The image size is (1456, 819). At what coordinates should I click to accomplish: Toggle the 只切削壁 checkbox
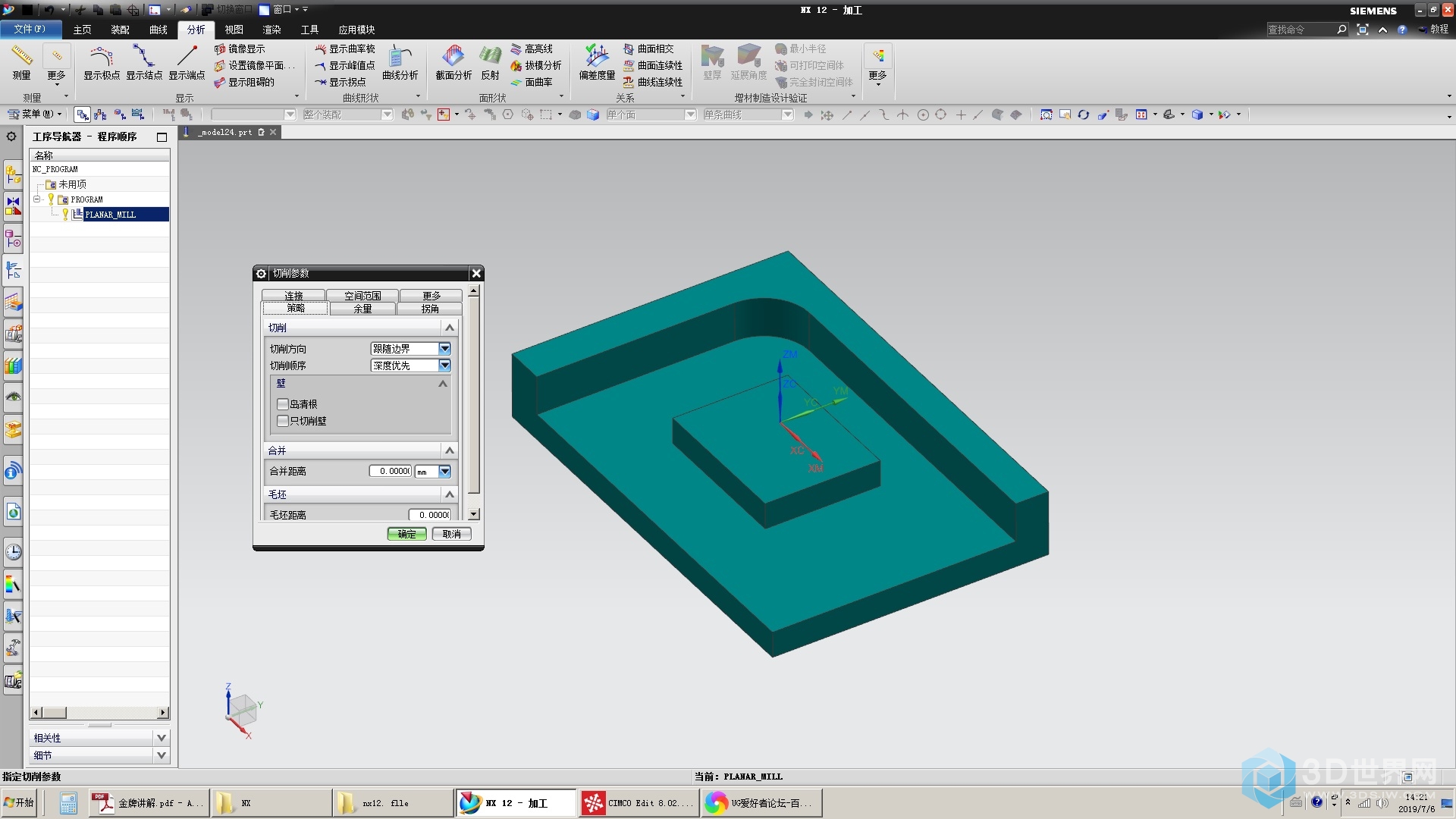click(283, 421)
